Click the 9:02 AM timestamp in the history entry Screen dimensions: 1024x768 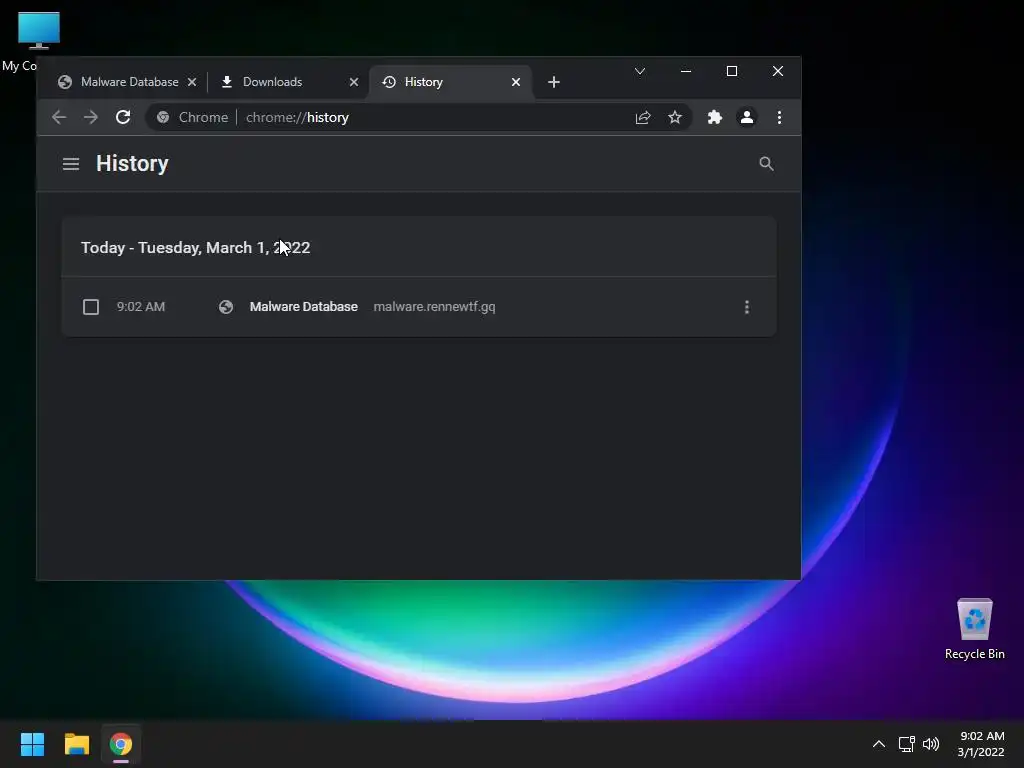pyautogui.click(x=140, y=307)
